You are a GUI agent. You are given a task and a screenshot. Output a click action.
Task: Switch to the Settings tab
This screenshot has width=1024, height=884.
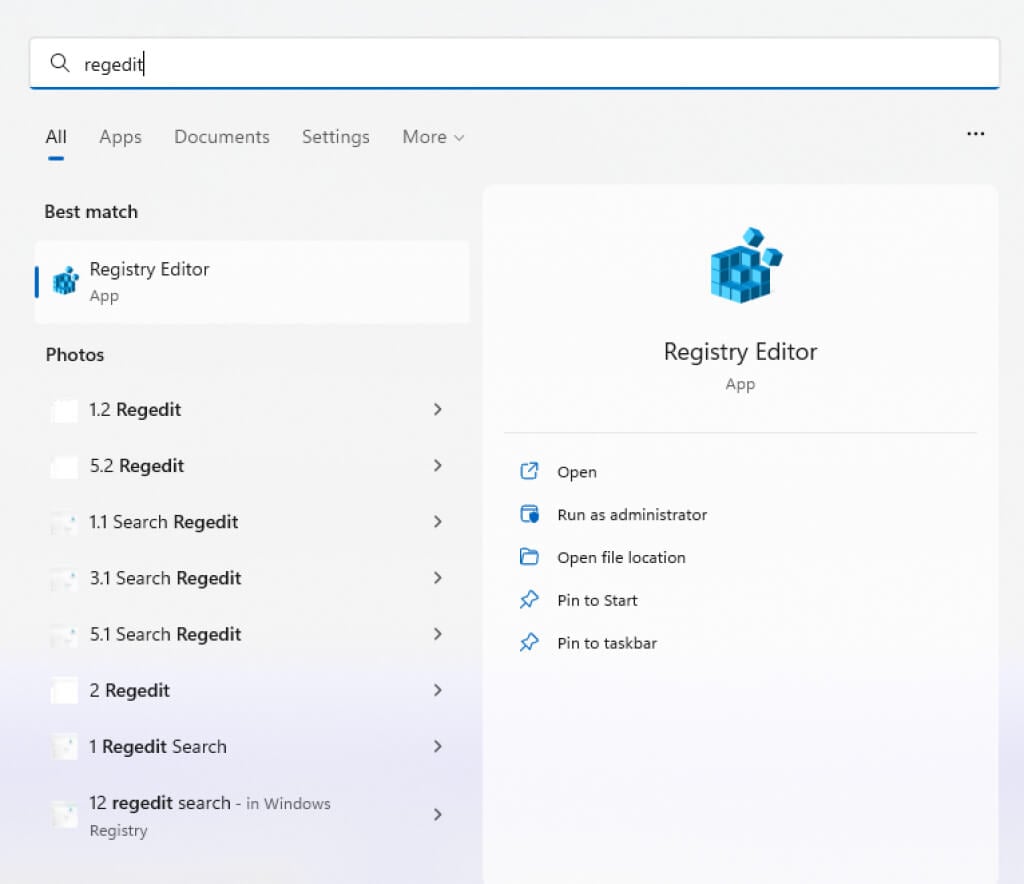pyautogui.click(x=336, y=136)
